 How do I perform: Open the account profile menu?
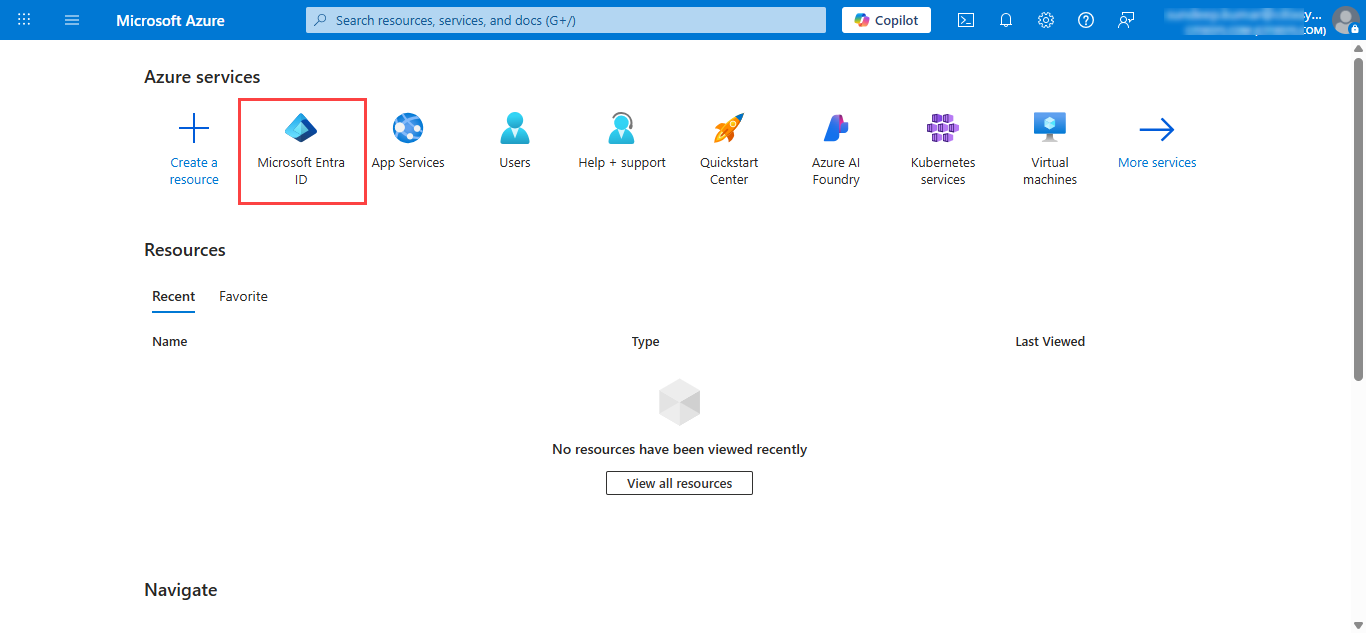click(1345, 20)
